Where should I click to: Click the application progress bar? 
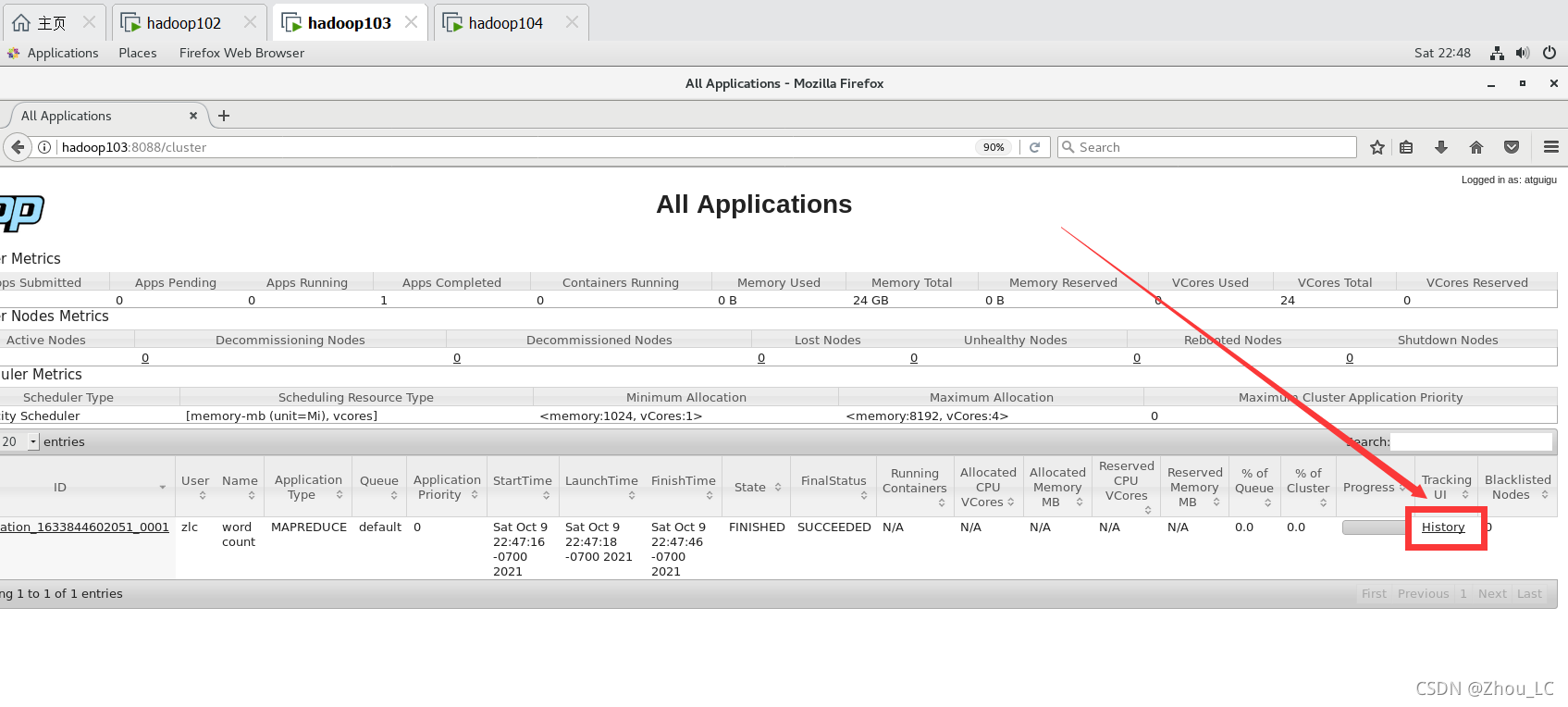pos(1375,527)
